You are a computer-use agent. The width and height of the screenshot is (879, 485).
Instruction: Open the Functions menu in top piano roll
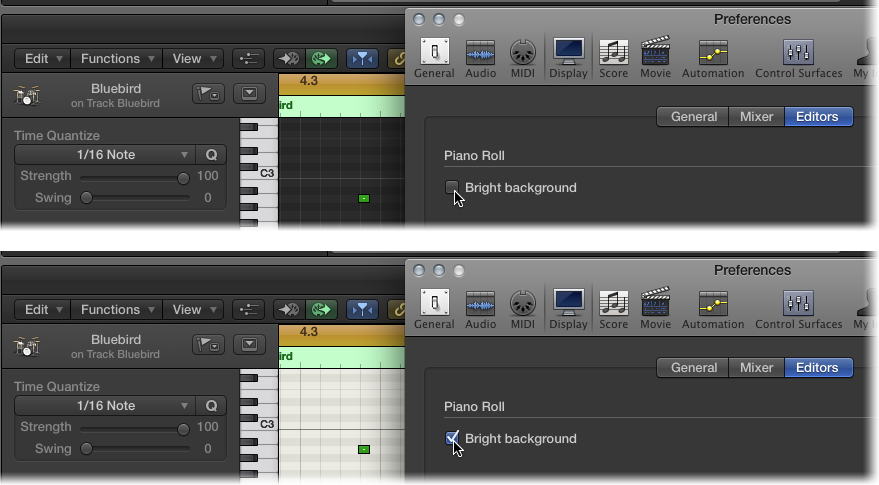coord(117,58)
